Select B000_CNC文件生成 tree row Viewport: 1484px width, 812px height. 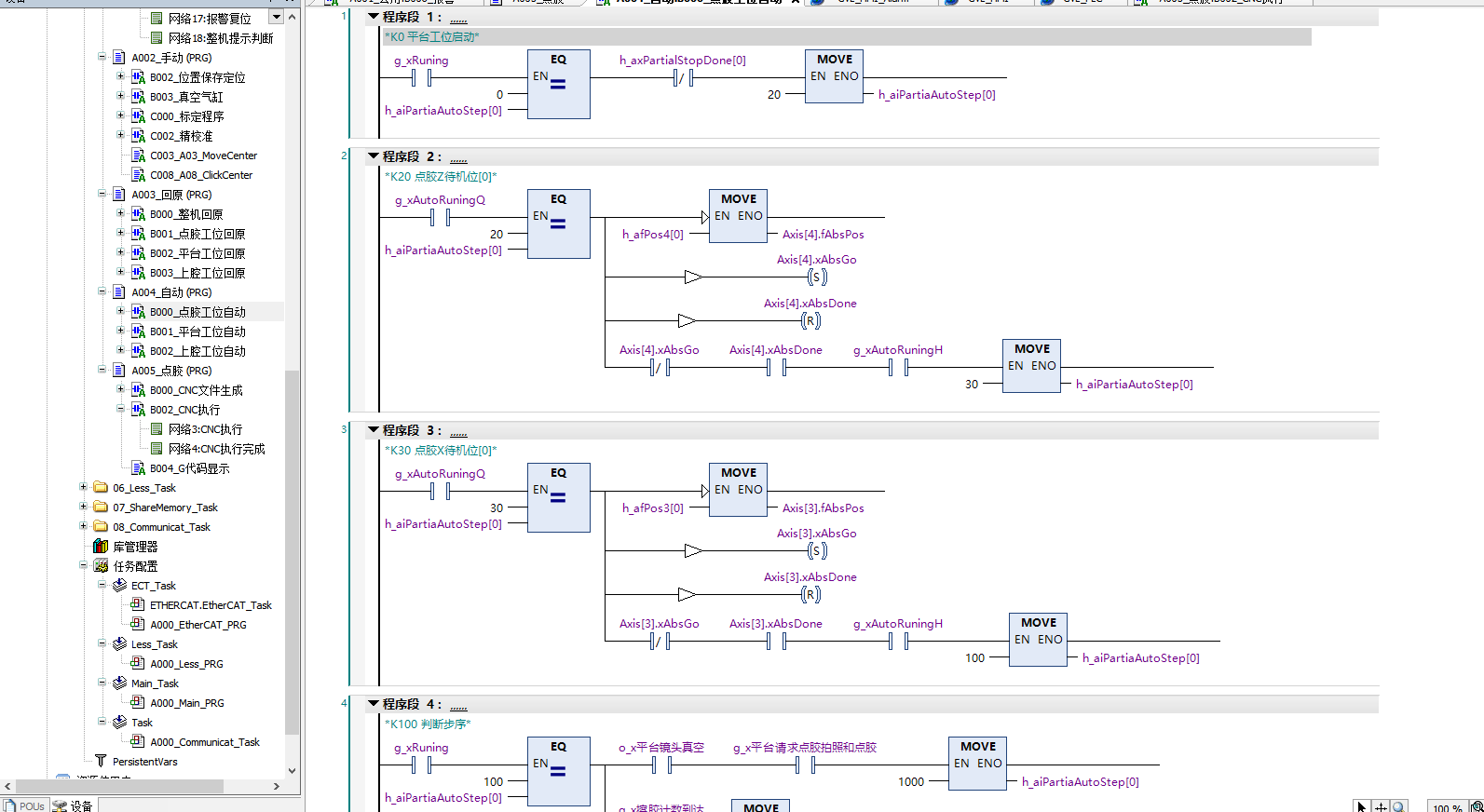tap(196, 390)
